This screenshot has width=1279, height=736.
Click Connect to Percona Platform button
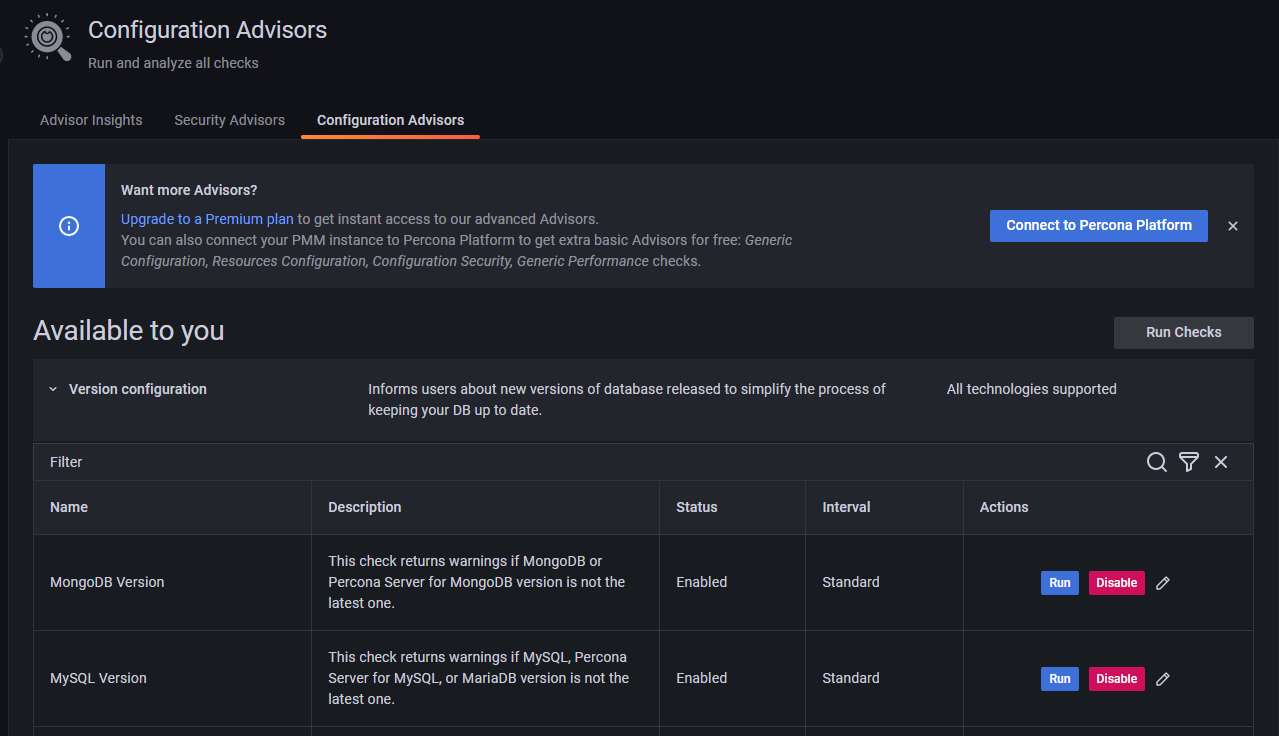click(1098, 226)
